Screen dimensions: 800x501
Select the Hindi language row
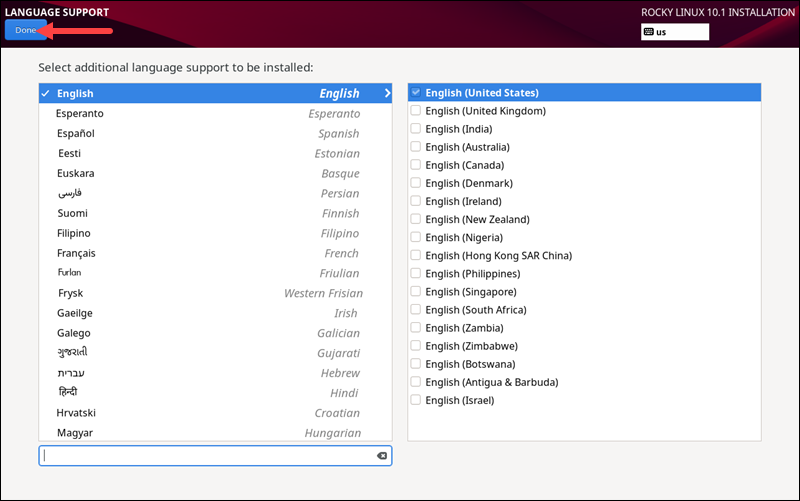(x=215, y=393)
